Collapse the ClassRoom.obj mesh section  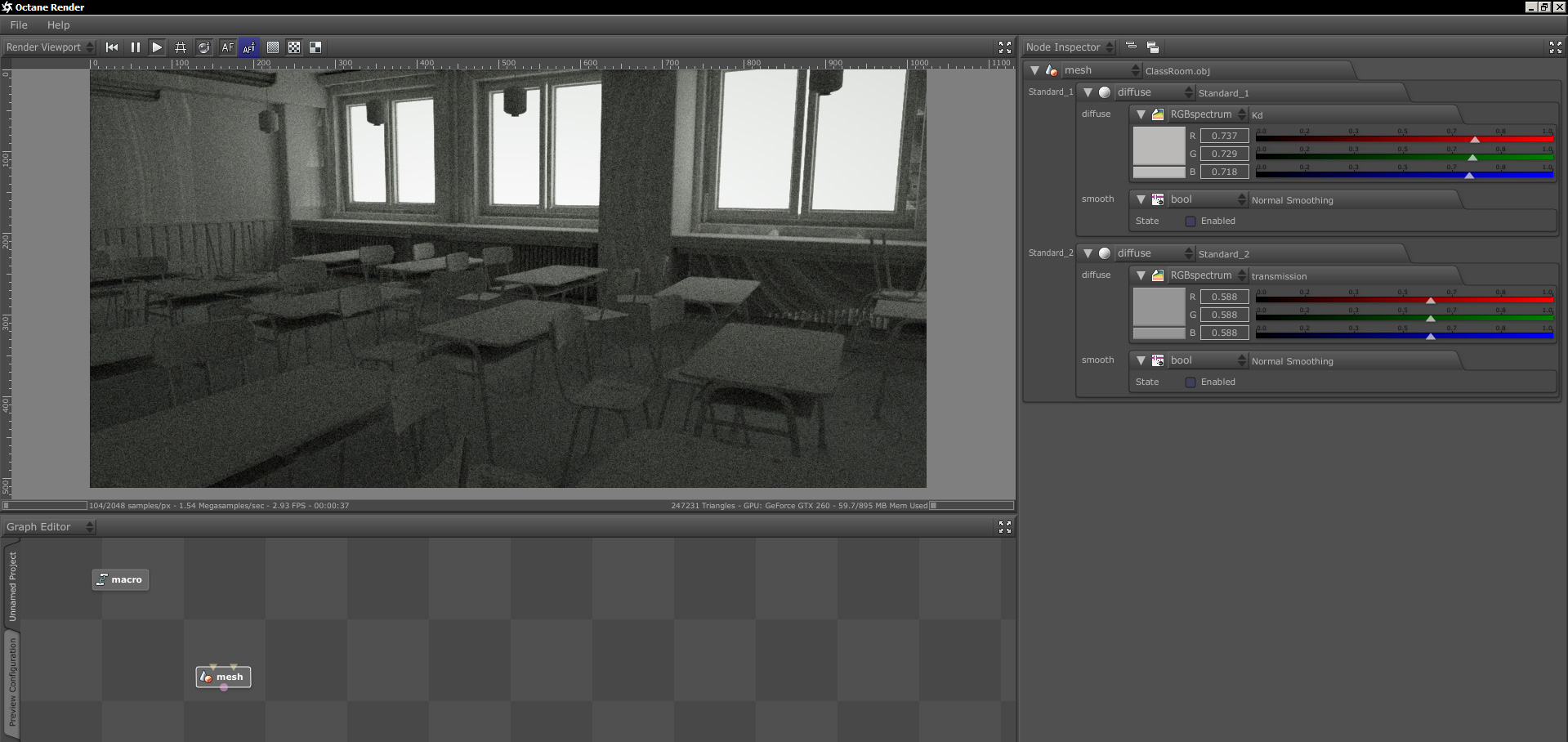coord(1034,70)
